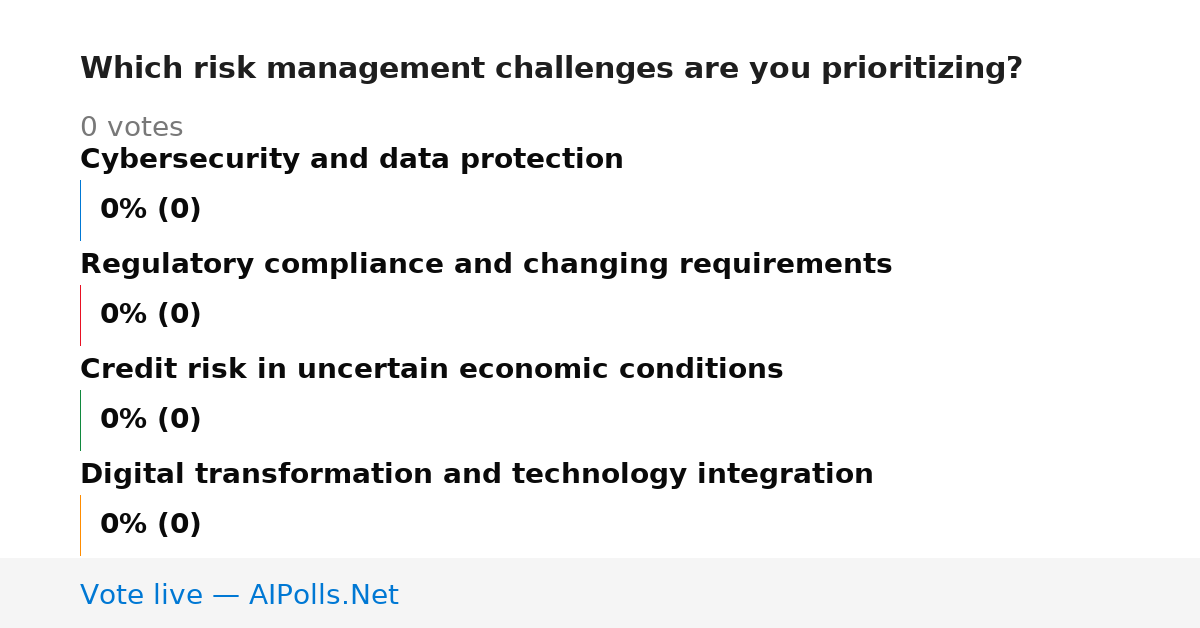Click the orange Digital transformation result bar
Image resolution: width=1200 pixels, height=628 pixels.
pyautogui.click(x=81, y=525)
